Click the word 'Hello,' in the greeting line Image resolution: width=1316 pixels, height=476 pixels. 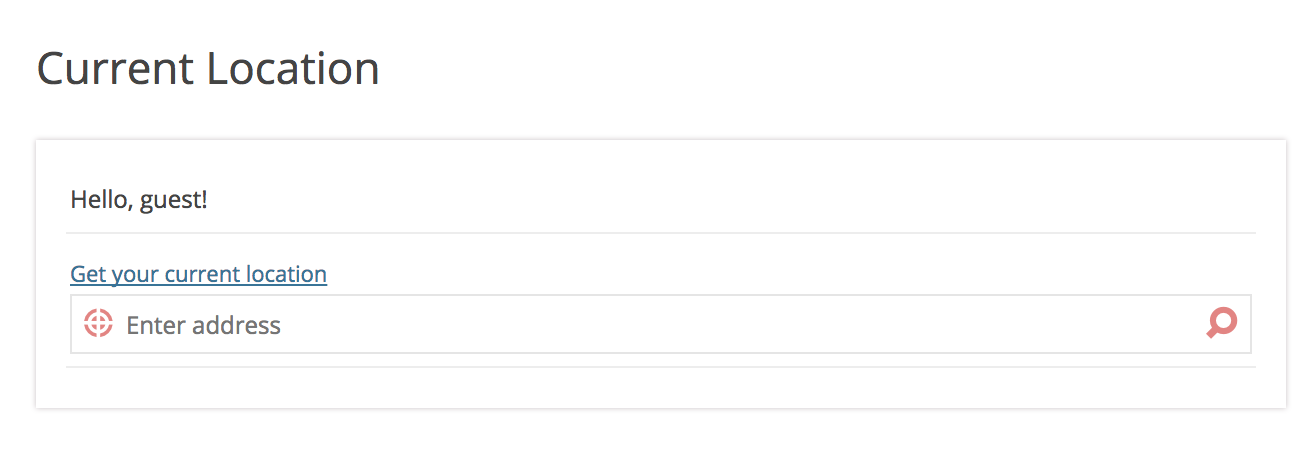(x=102, y=200)
